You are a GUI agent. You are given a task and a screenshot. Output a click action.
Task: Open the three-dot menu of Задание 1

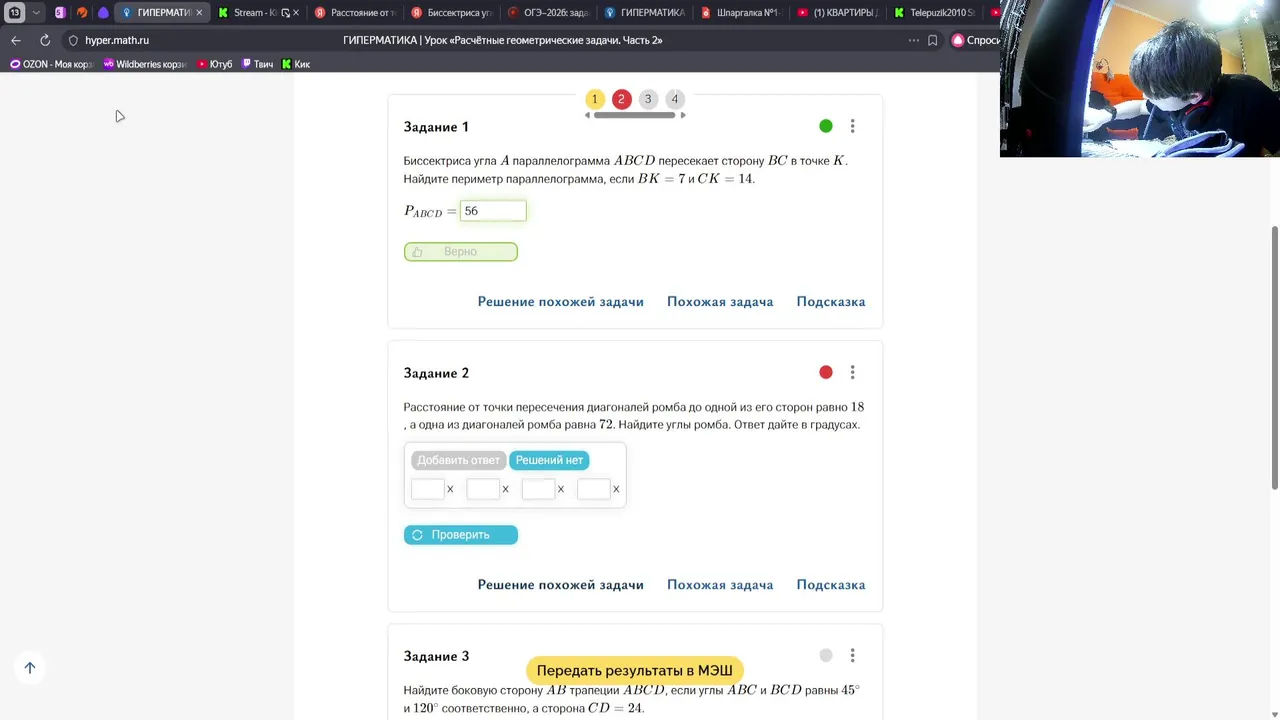coord(852,126)
